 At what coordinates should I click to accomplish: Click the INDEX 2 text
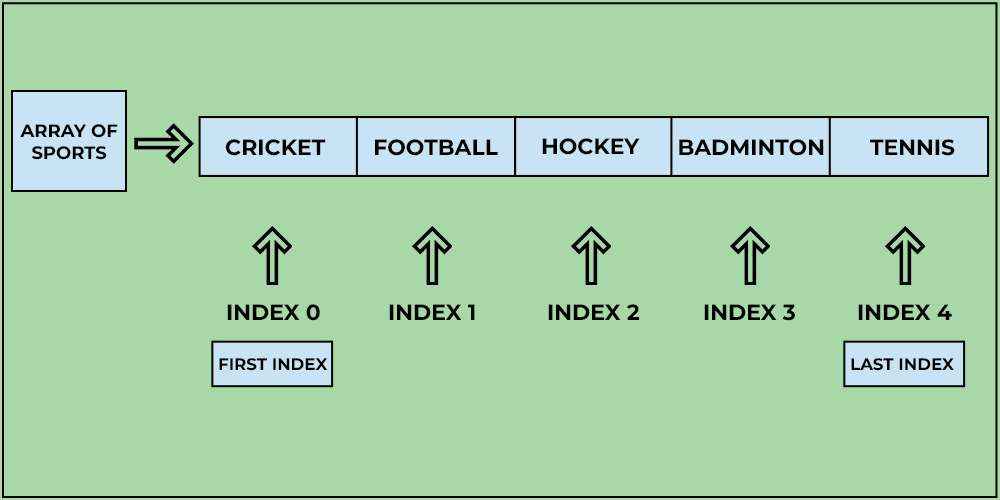593,312
